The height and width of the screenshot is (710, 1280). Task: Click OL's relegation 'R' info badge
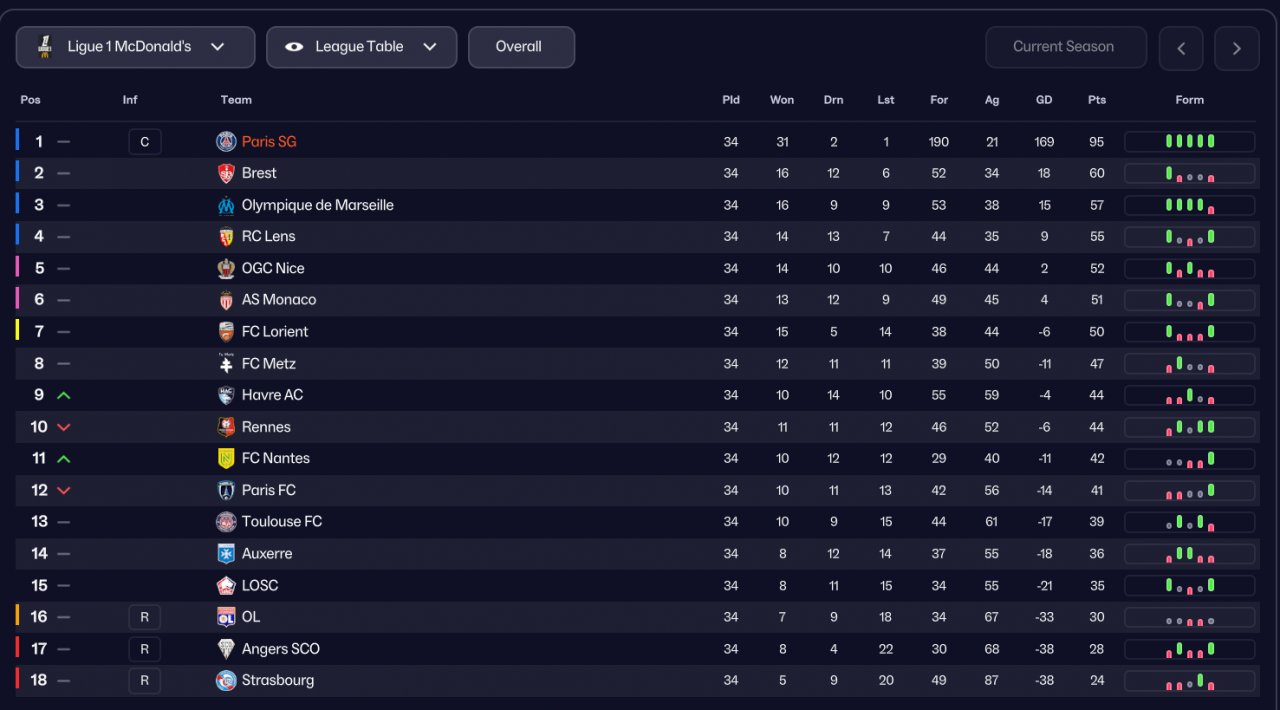pyautogui.click(x=144, y=617)
